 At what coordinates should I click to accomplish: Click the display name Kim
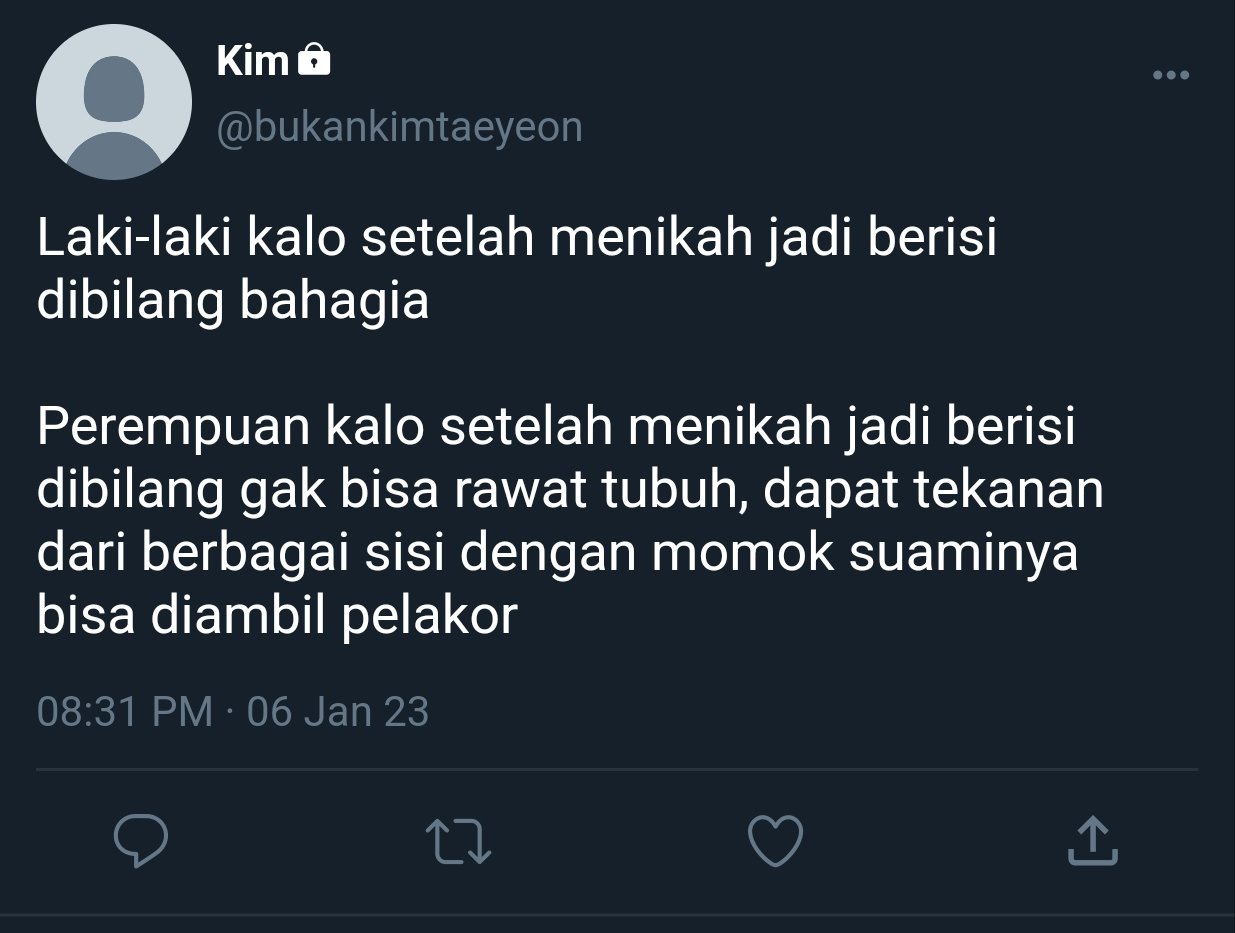pyautogui.click(x=252, y=61)
